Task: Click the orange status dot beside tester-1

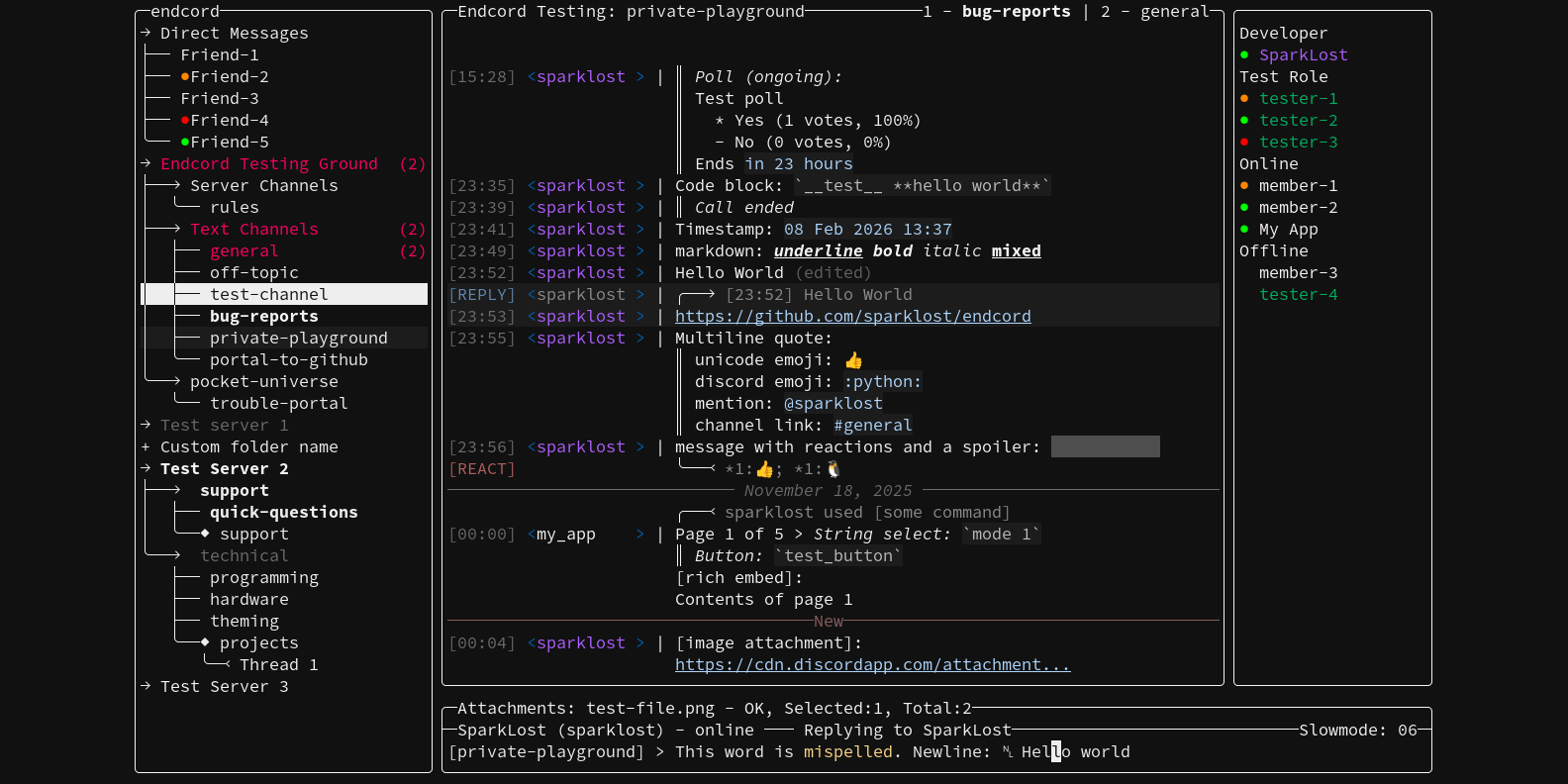Action: [1244, 99]
